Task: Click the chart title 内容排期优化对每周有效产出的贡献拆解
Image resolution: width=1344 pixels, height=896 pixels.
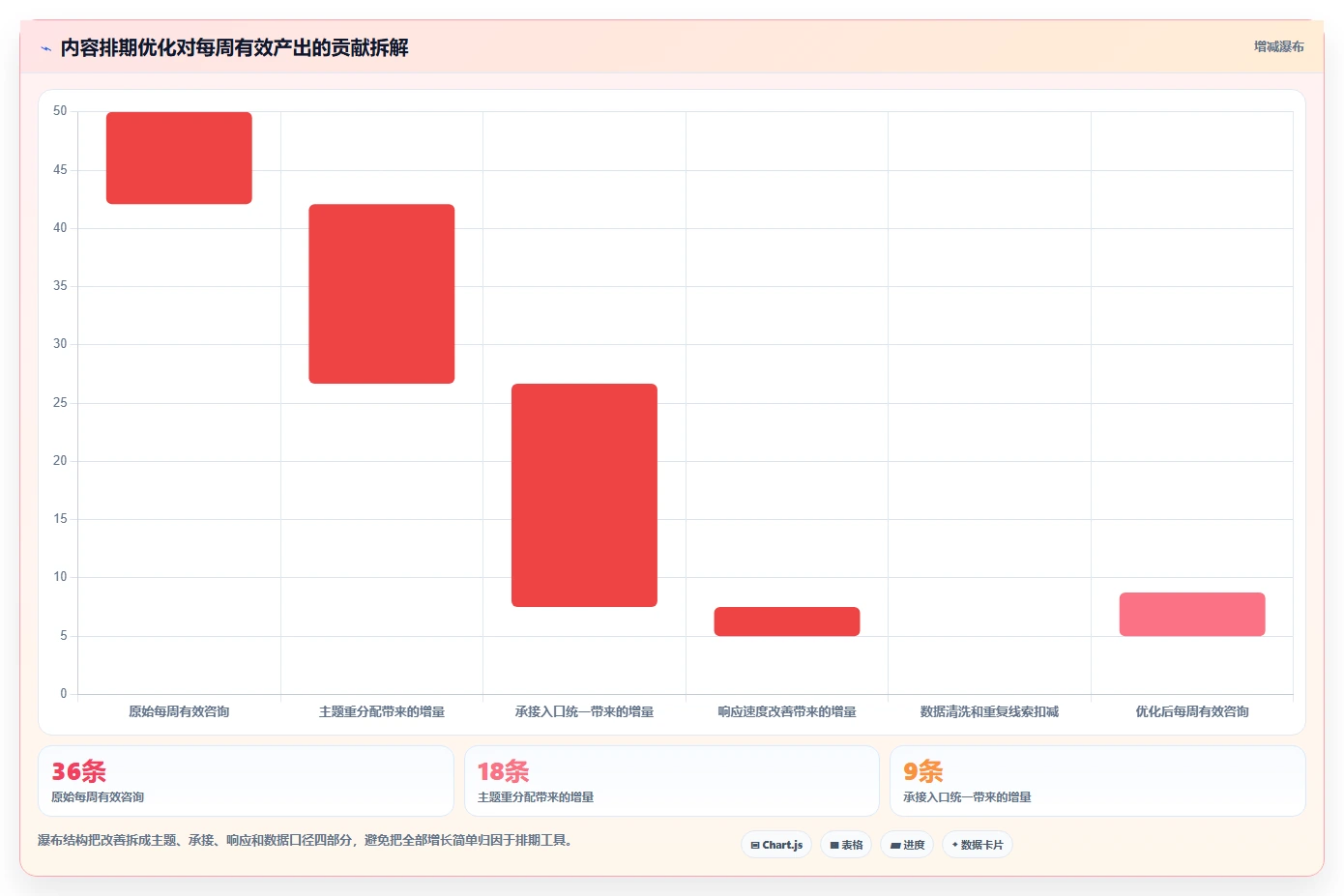Action: pos(234,47)
